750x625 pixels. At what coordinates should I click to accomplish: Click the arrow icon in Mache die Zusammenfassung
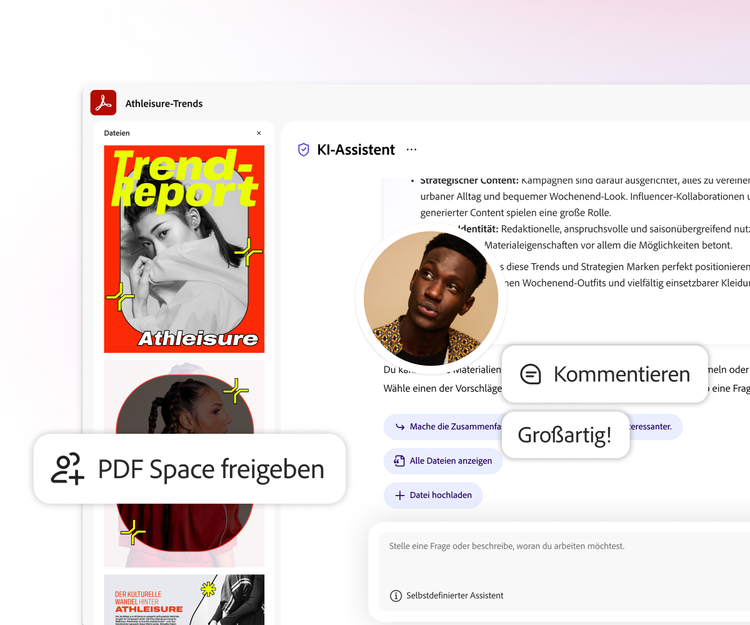[400, 427]
